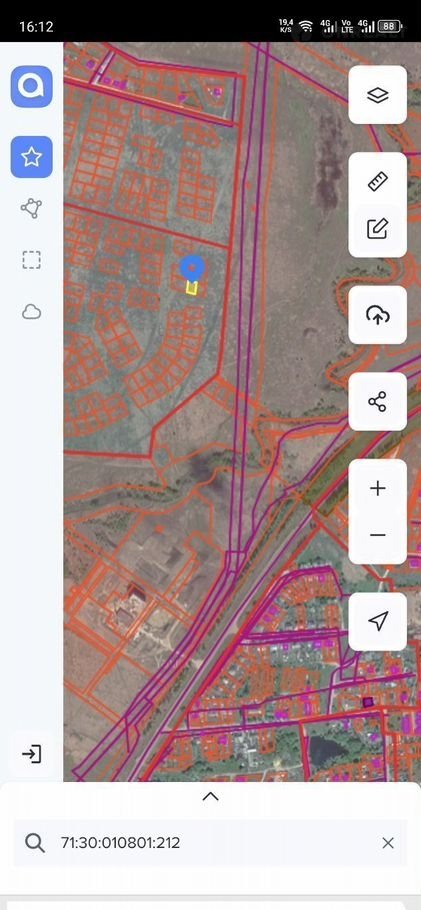
Task: Center map on my location arrow
Action: [377, 621]
